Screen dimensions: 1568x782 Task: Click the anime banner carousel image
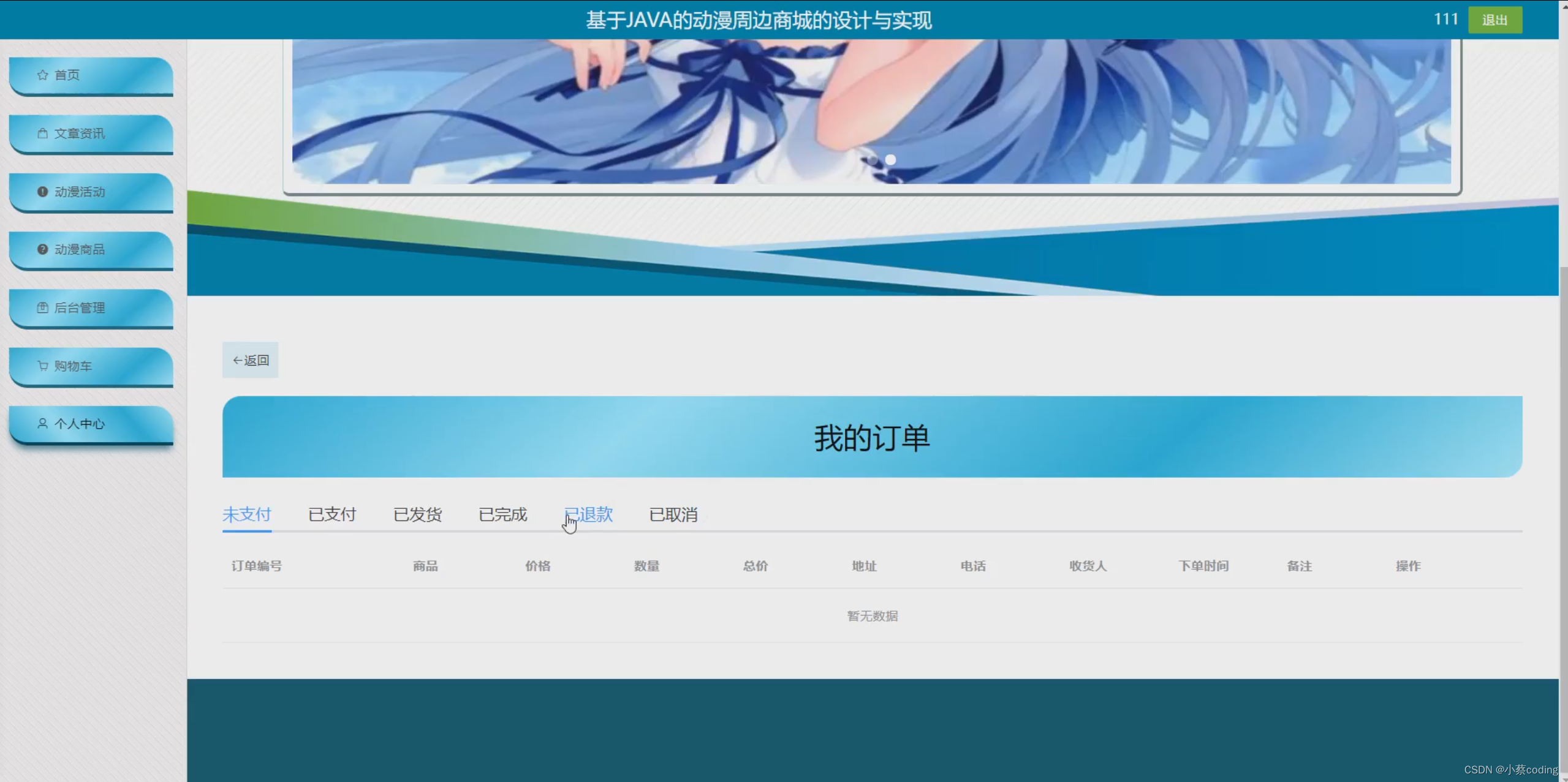871,111
